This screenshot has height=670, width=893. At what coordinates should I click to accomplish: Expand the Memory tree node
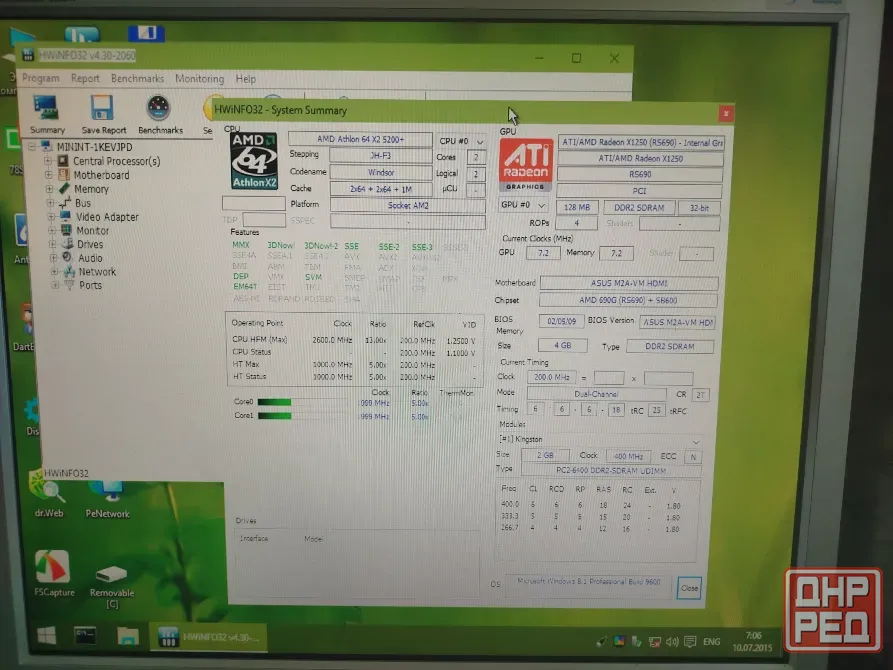coord(50,189)
